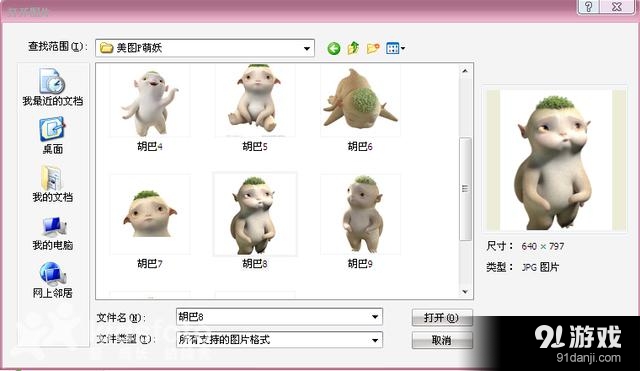Click the file name label 胡巴4
Image resolution: width=640 pixels, height=371 pixels.
(150, 146)
